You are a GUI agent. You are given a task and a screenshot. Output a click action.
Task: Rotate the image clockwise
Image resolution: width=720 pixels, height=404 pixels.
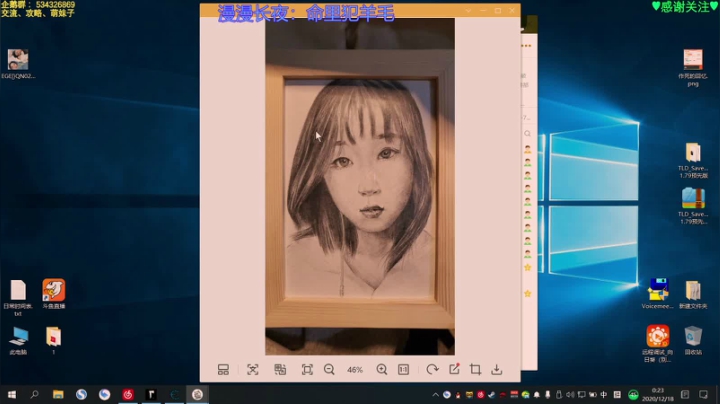pyautogui.click(x=432, y=370)
